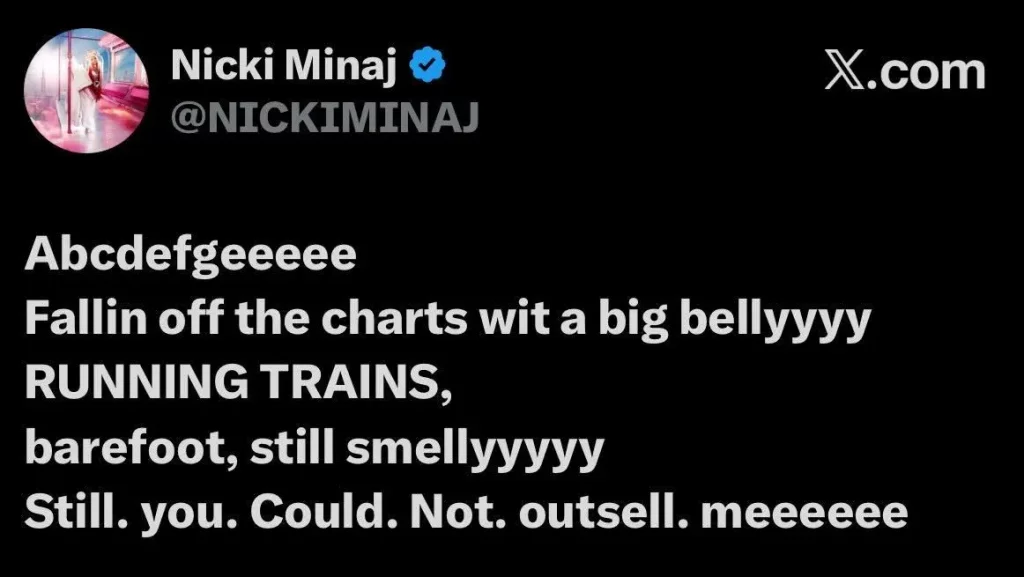Click the word "Could." in the last line

point(324,512)
